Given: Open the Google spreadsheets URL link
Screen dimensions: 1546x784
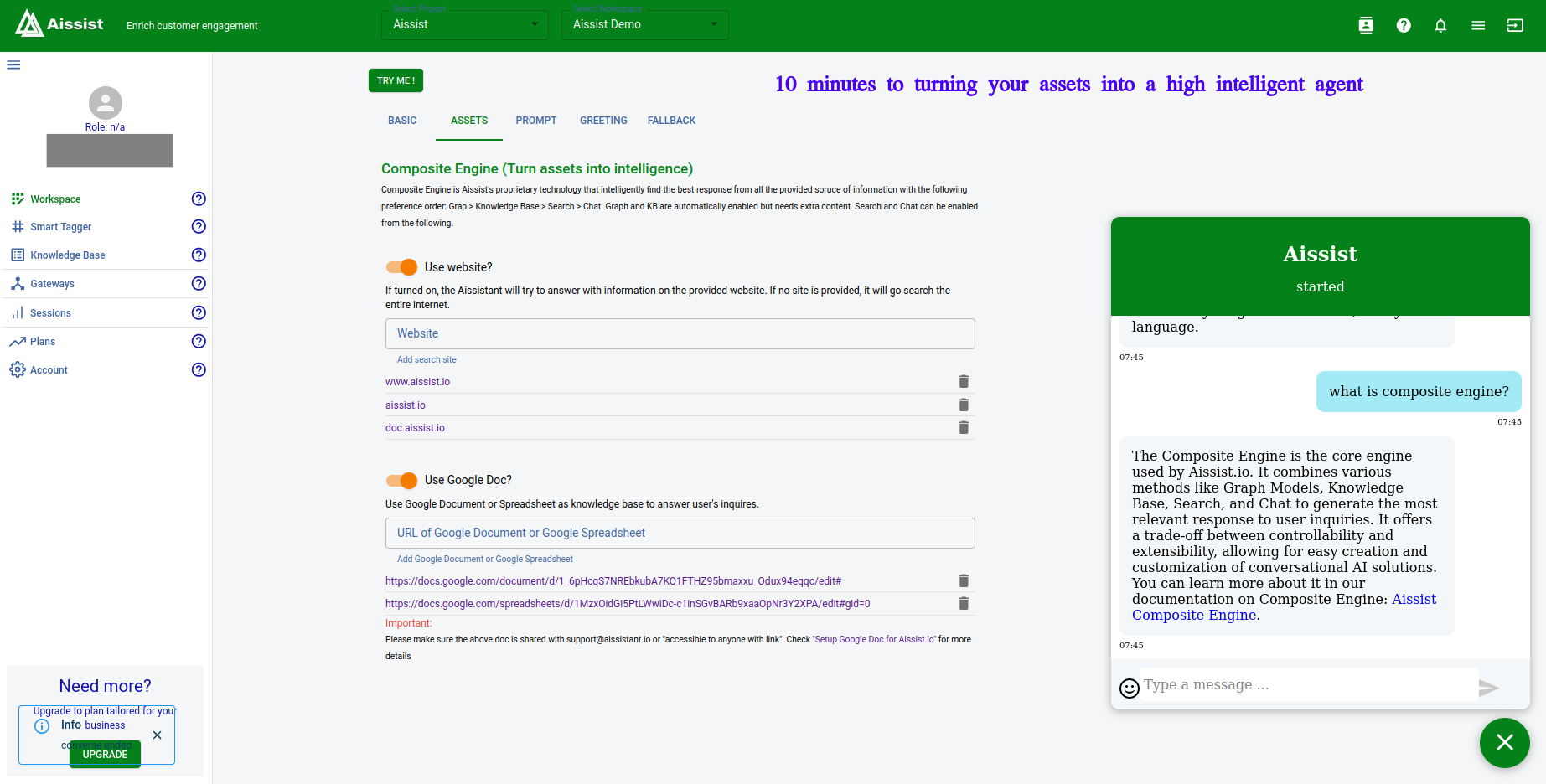Looking at the screenshot, I should pyautogui.click(x=628, y=604).
